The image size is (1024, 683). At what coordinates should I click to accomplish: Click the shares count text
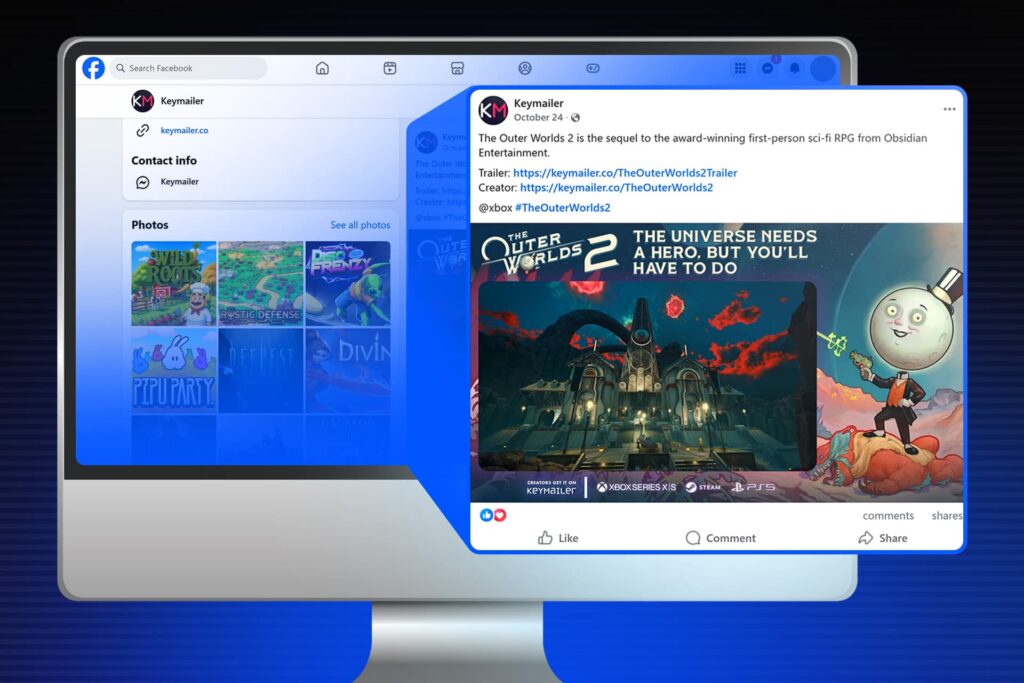click(x=947, y=516)
